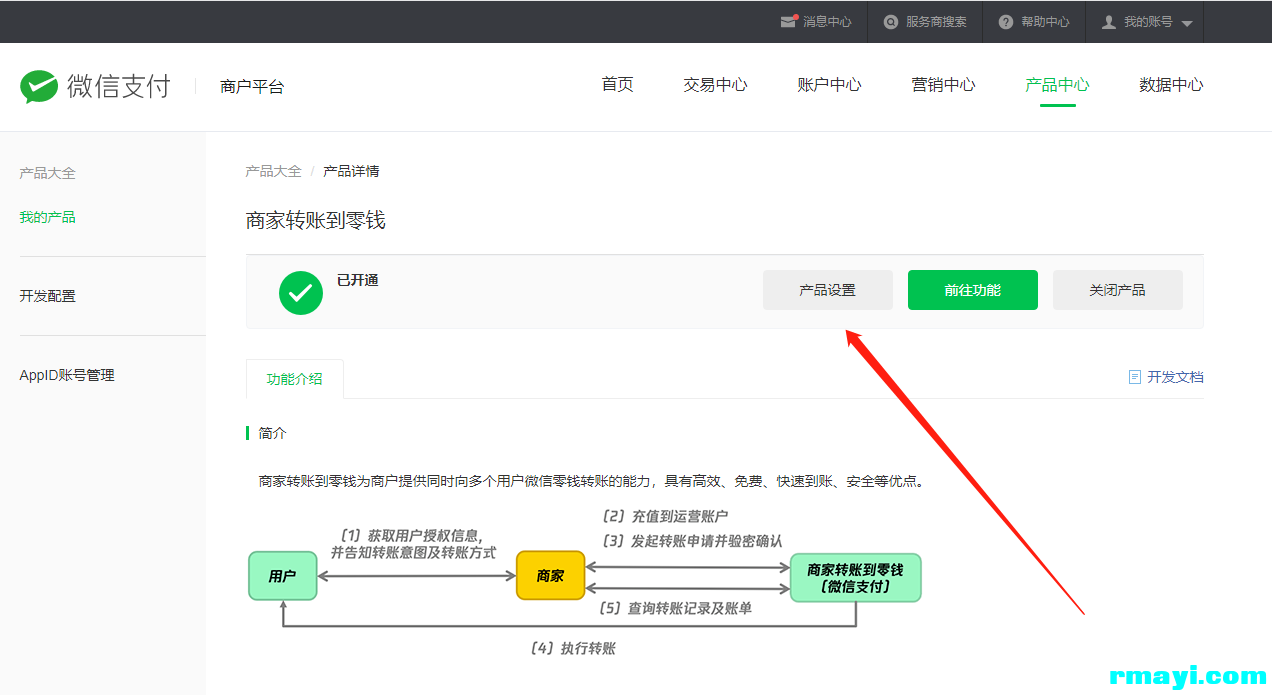Expand the 我的账号 dropdown arrow
Image resolution: width=1272 pixels, height=695 pixels.
point(1187,23)
